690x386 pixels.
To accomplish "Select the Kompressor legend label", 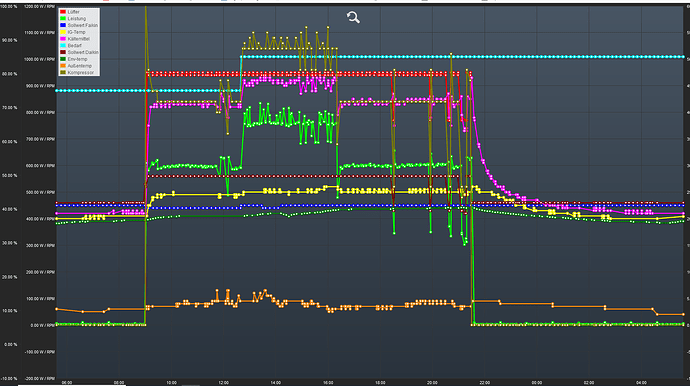I will pos(81,72).
